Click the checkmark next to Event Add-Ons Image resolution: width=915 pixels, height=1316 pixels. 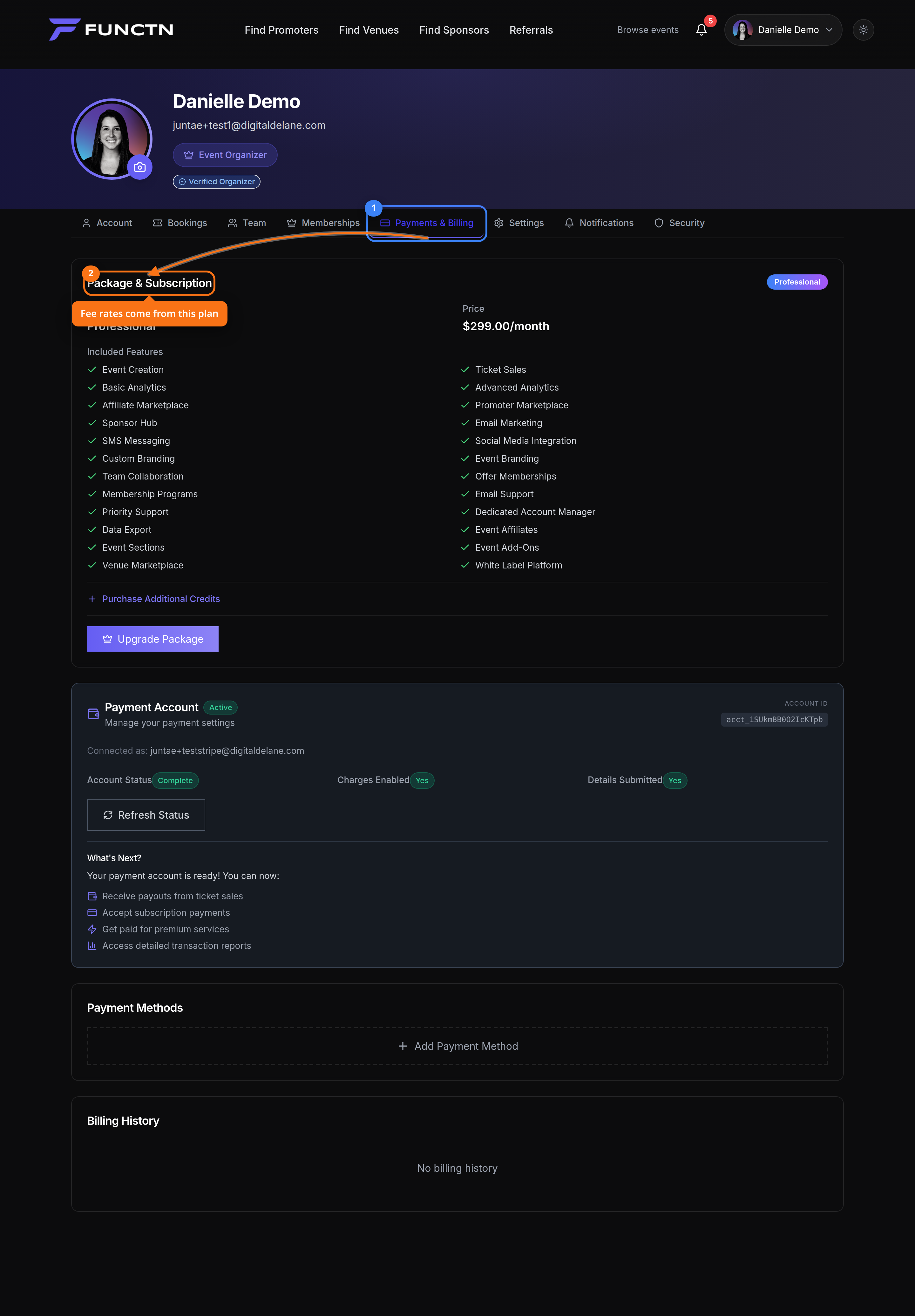pos(465,548)
